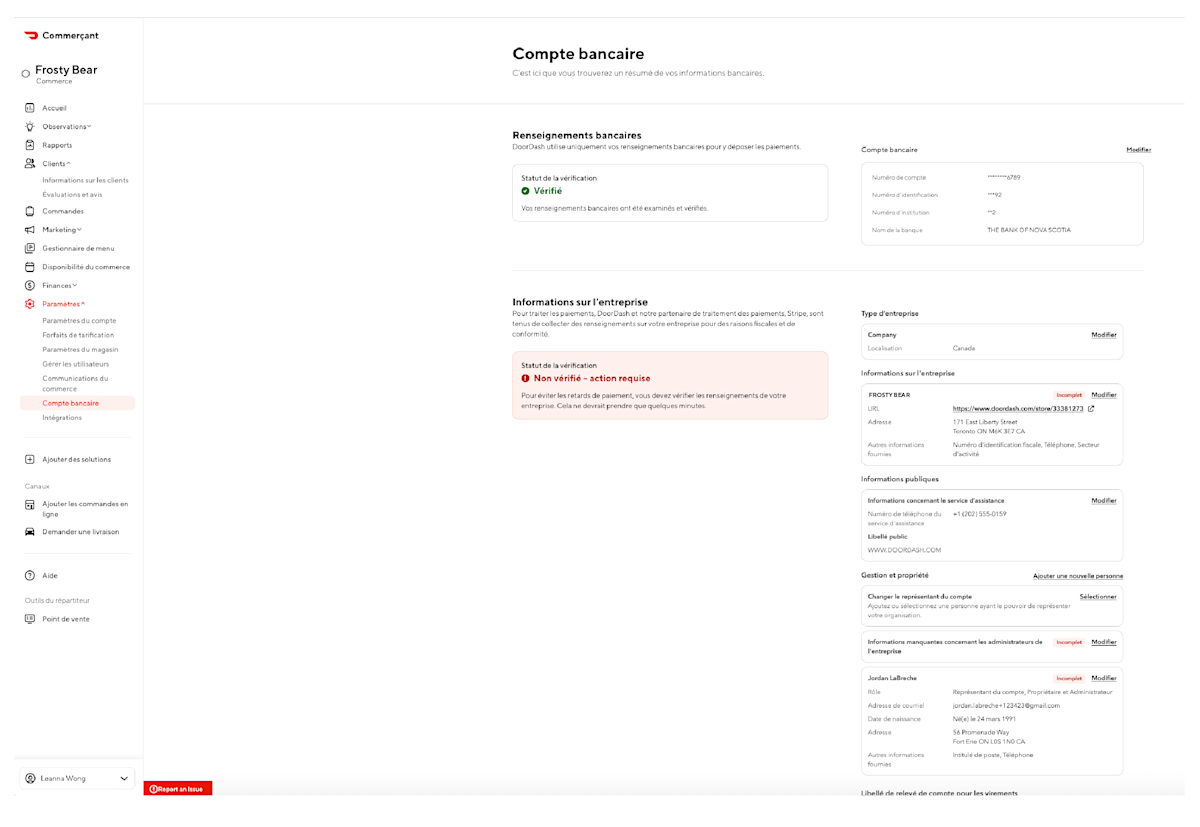Open the Point de vente icon
This screenshot has width=1200, height=827.
(x=29, y=618)
